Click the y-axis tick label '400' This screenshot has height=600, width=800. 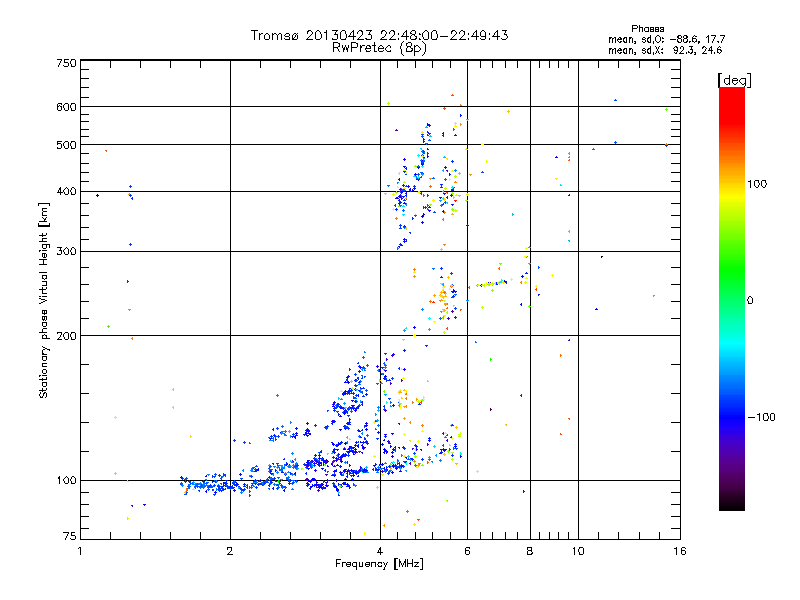pos(66,191)
